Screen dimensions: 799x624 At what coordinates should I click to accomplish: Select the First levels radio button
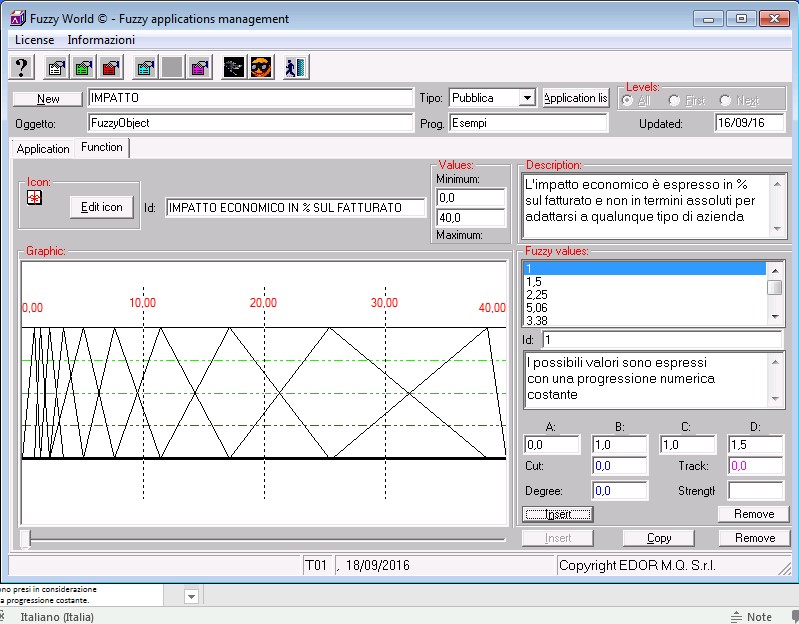coord(674,100)
